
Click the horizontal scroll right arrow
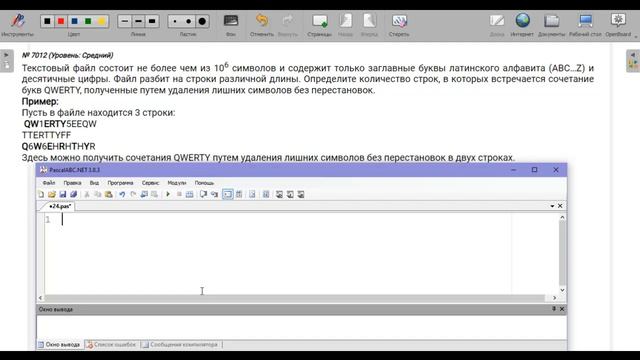tap(554, 298)
